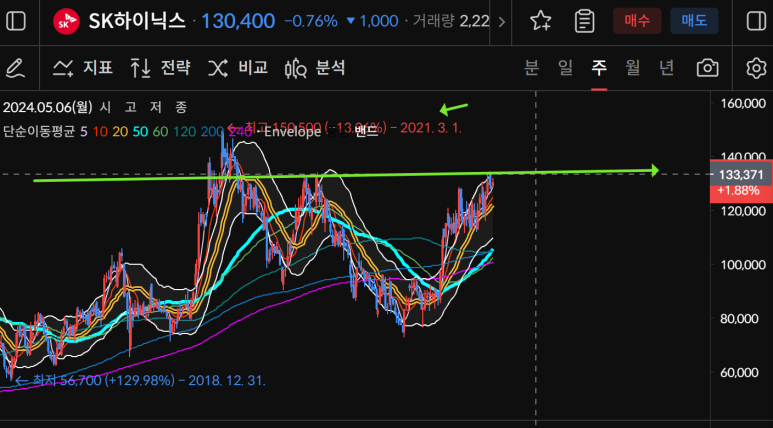Open the 분석 analysis menu
773x428 pixels.
(315, 68)
